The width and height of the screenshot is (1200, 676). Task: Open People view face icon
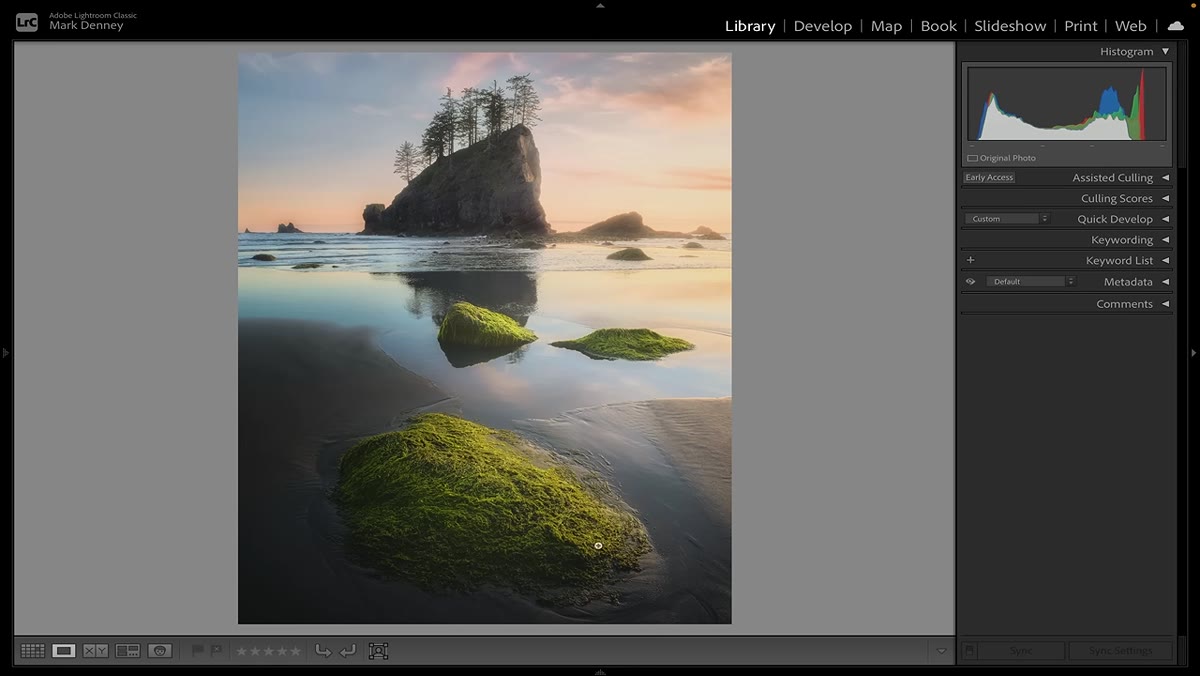(160, 651)
